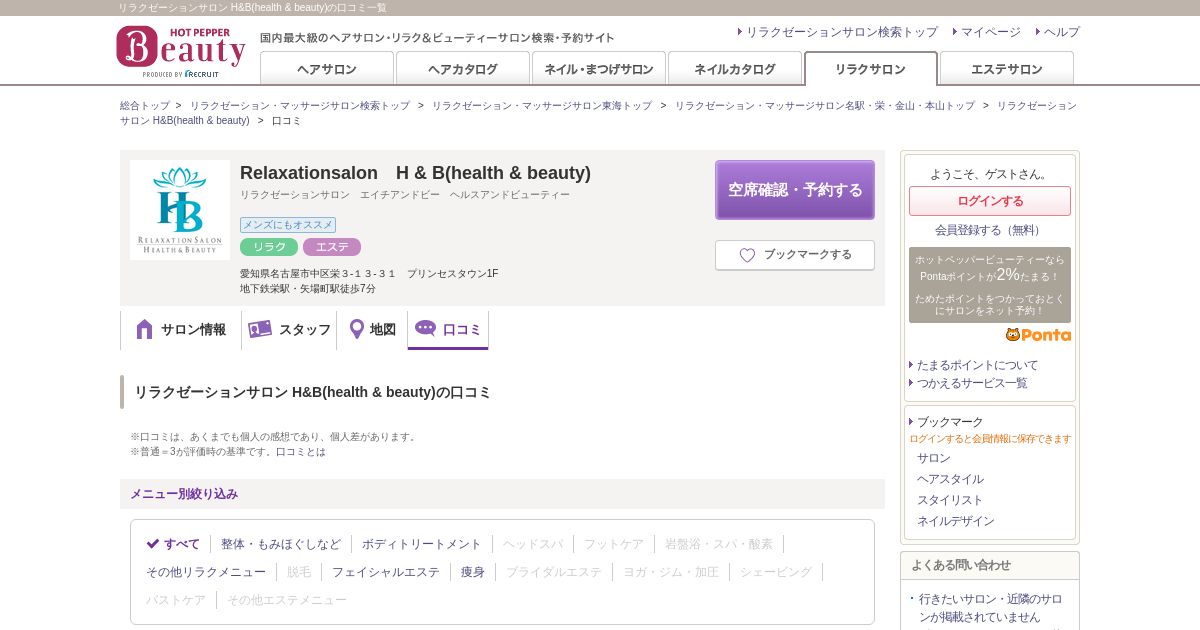Click 総合トップ breadcrumb
1200x630 pixels.
coord(145,105)
